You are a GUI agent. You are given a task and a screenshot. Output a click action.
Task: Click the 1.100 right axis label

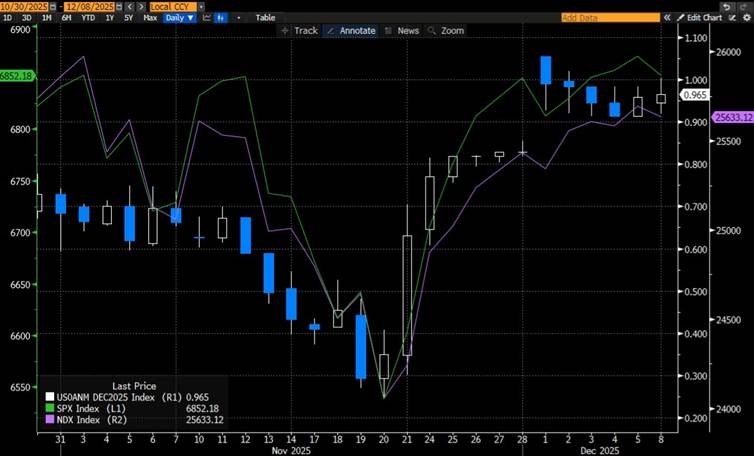[x=695, y=38]
